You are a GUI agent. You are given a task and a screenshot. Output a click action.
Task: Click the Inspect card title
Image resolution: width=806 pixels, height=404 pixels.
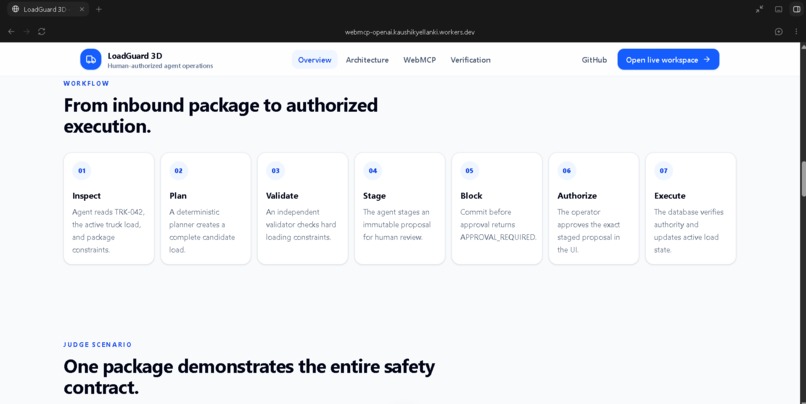pyautogui.click(x=86, y=196)
